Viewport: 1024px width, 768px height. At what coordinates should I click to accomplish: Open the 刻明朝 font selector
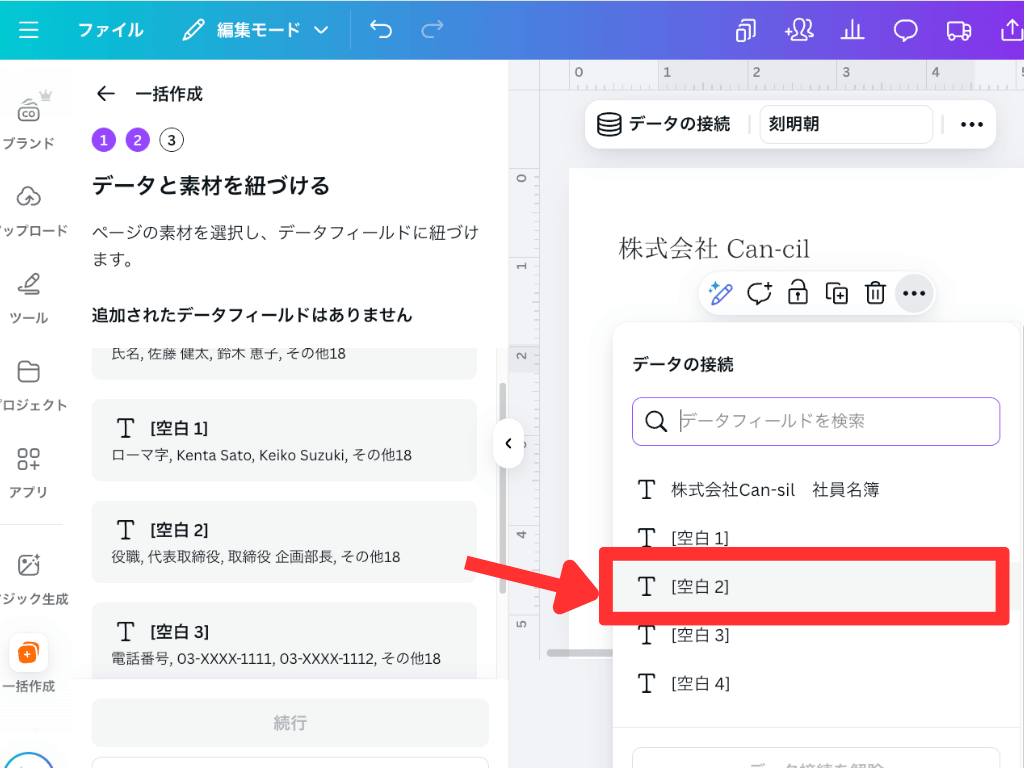(846, 124)
